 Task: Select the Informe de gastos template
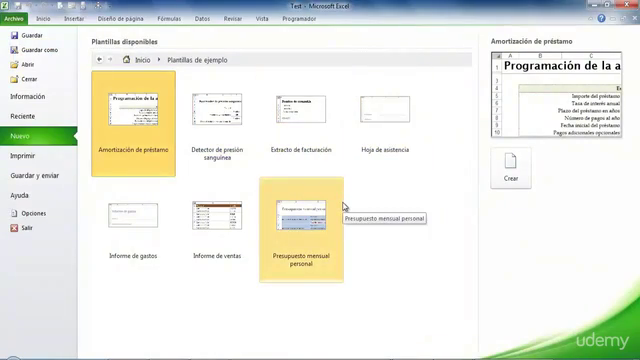[133, 230]
